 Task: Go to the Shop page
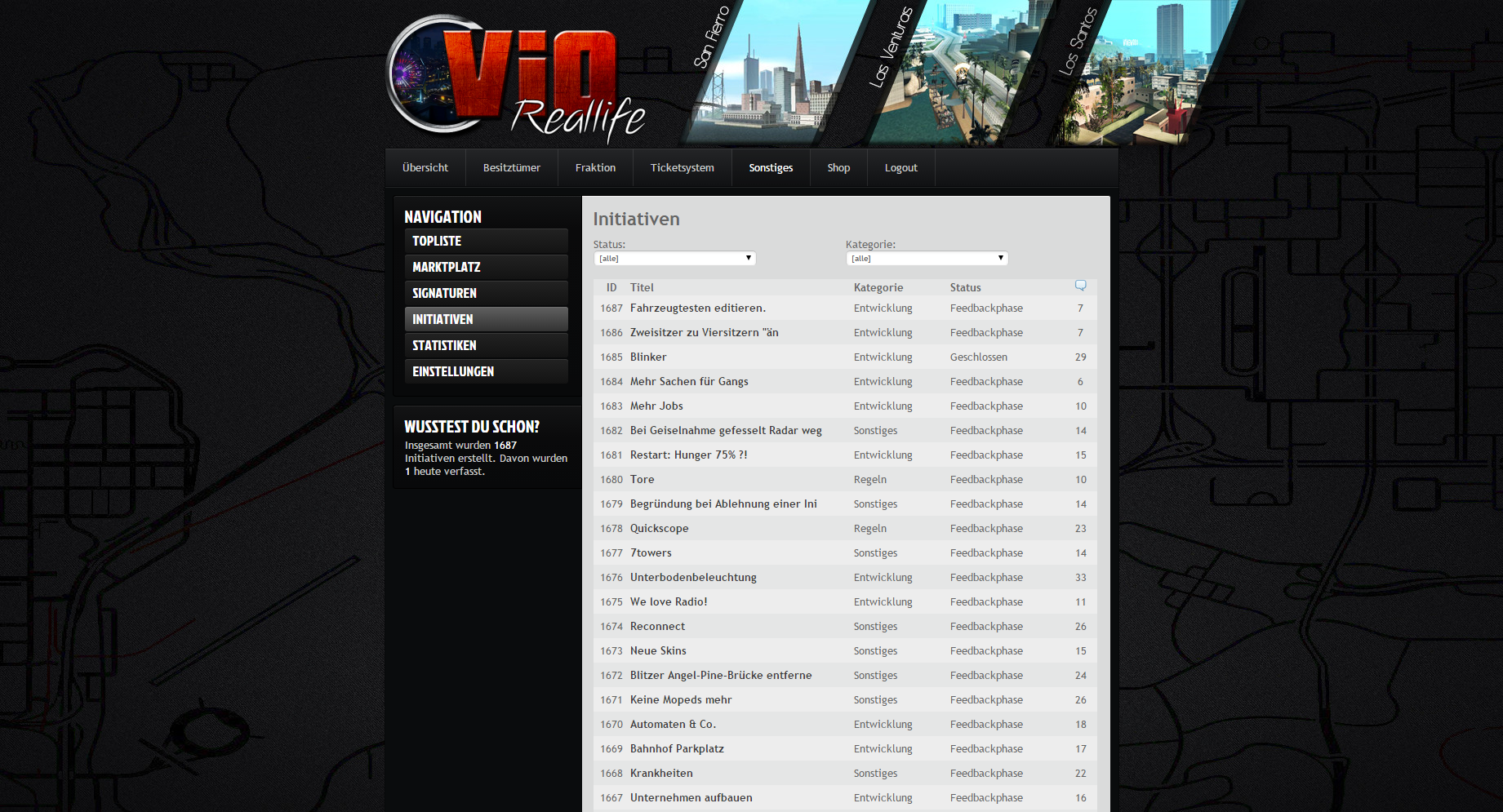point(838,168)
